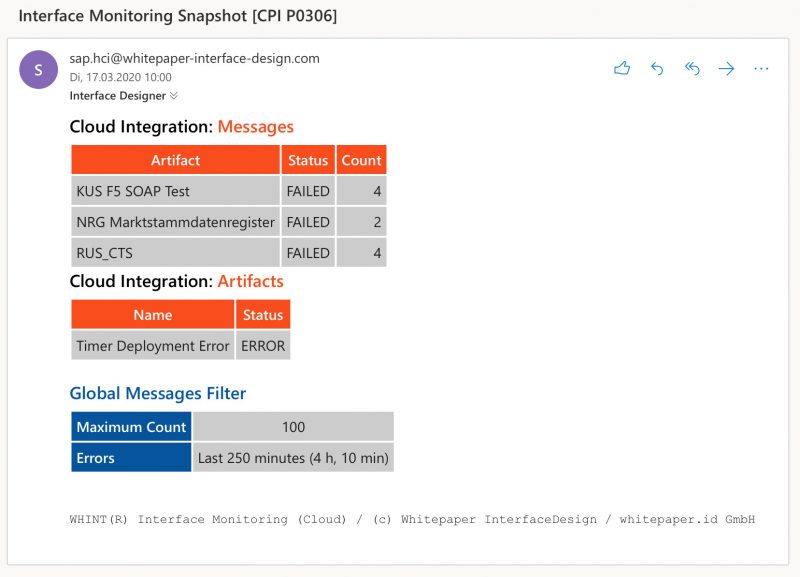Expand the Interface Designer recipient chevron

(x=173, y=95)
